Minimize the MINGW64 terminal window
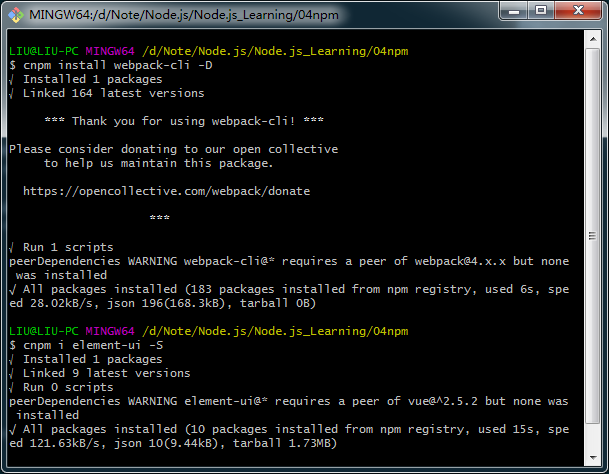 click(513, 10)
